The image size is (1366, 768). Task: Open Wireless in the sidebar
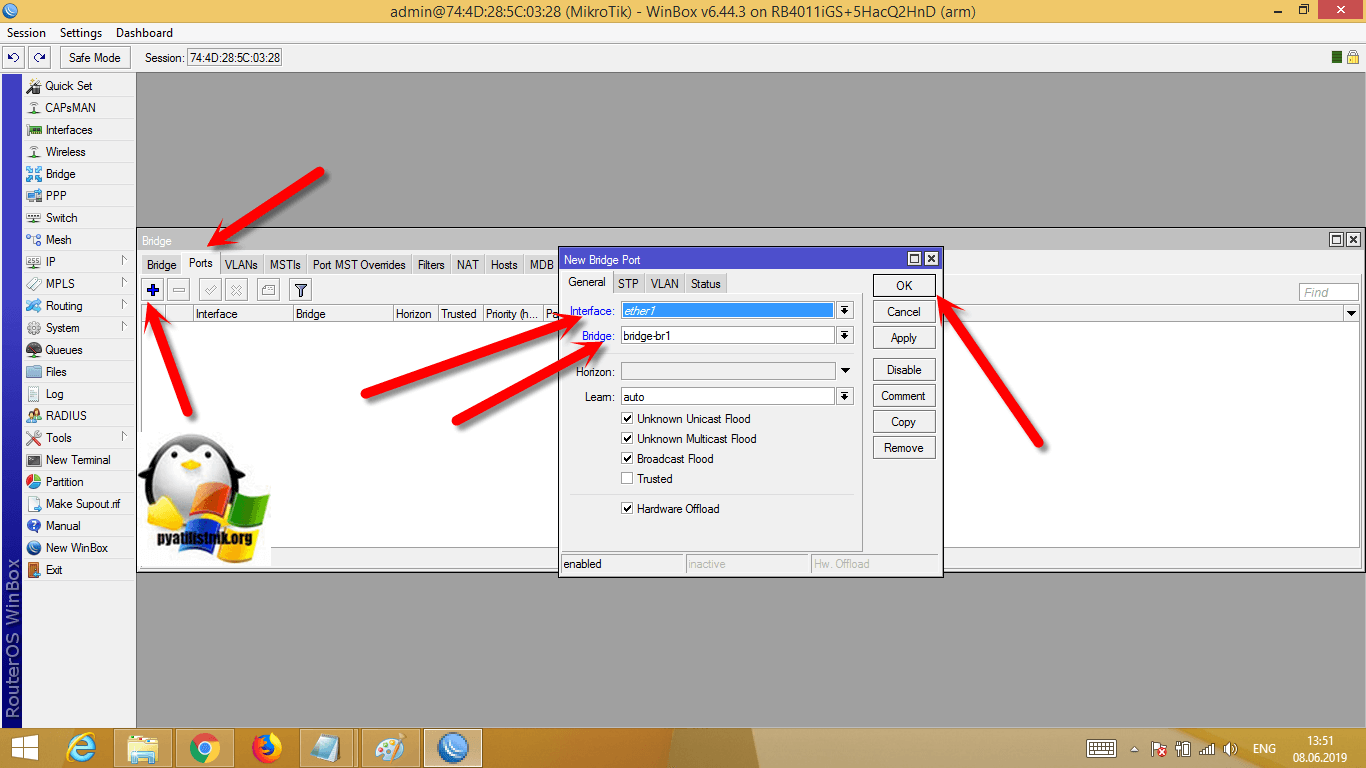(65, 152)
